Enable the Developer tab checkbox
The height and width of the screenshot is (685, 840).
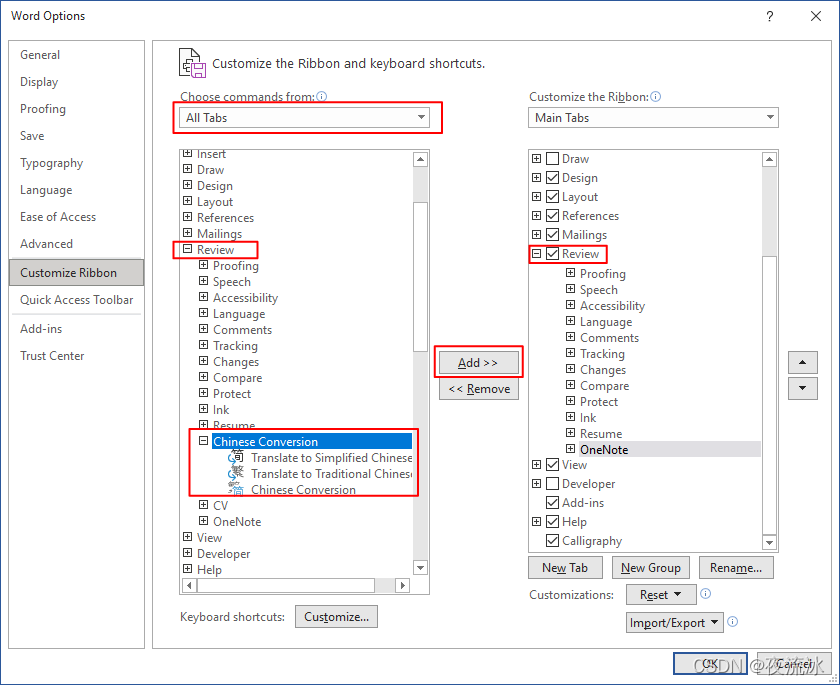(552, 484)
